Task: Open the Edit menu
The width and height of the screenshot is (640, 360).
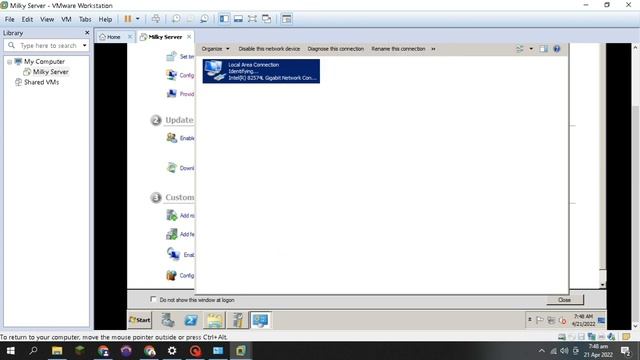Action: (27, 19)
